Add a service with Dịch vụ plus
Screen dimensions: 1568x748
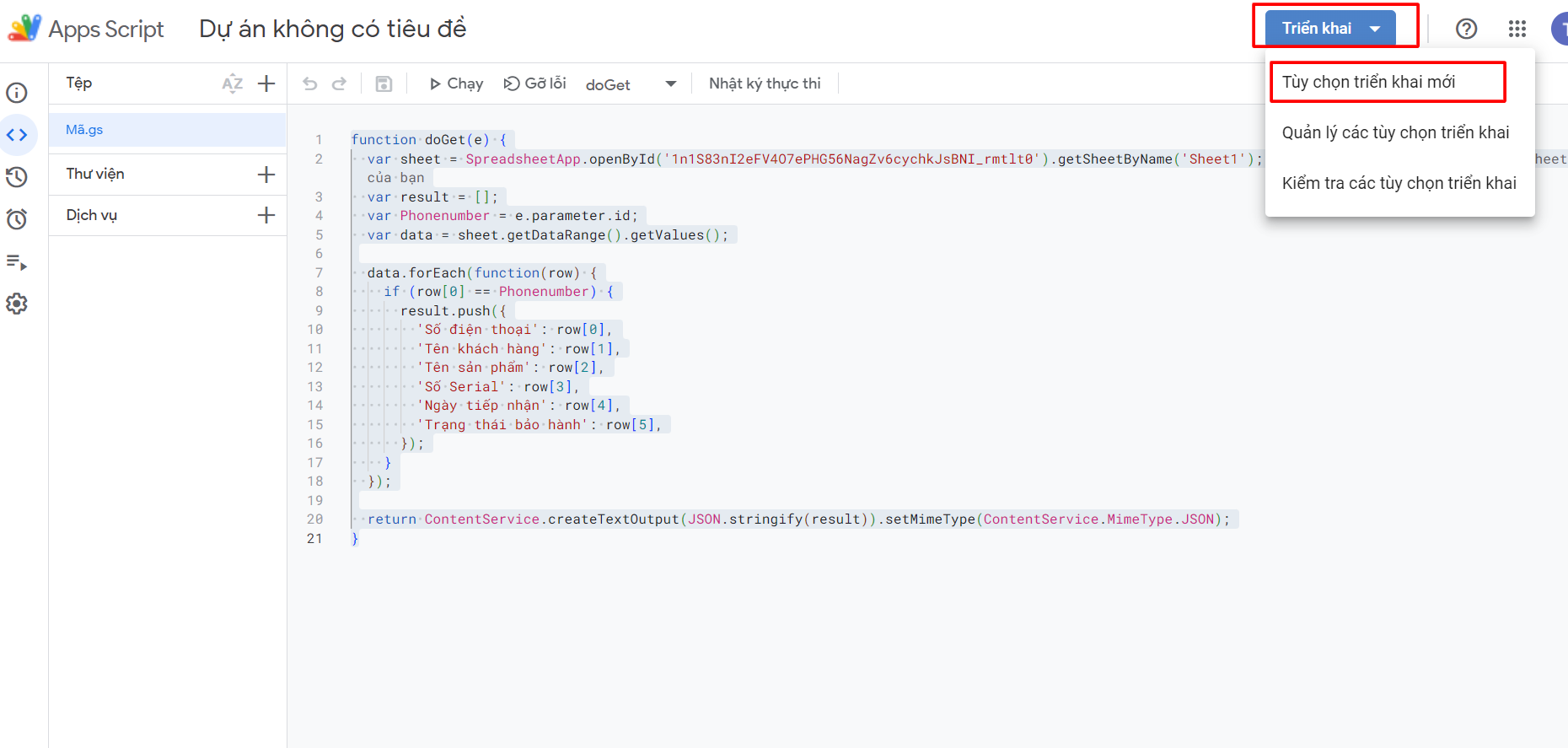266,215
